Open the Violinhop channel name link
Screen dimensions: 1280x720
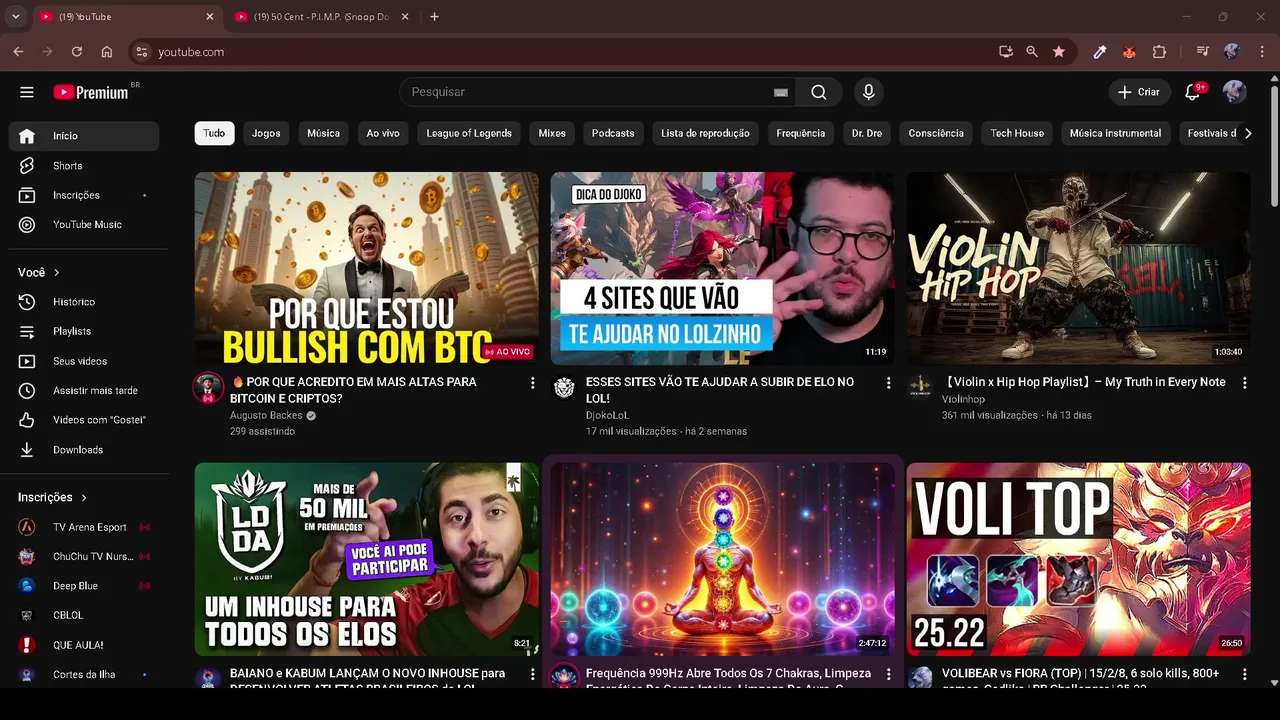point(963,399)
